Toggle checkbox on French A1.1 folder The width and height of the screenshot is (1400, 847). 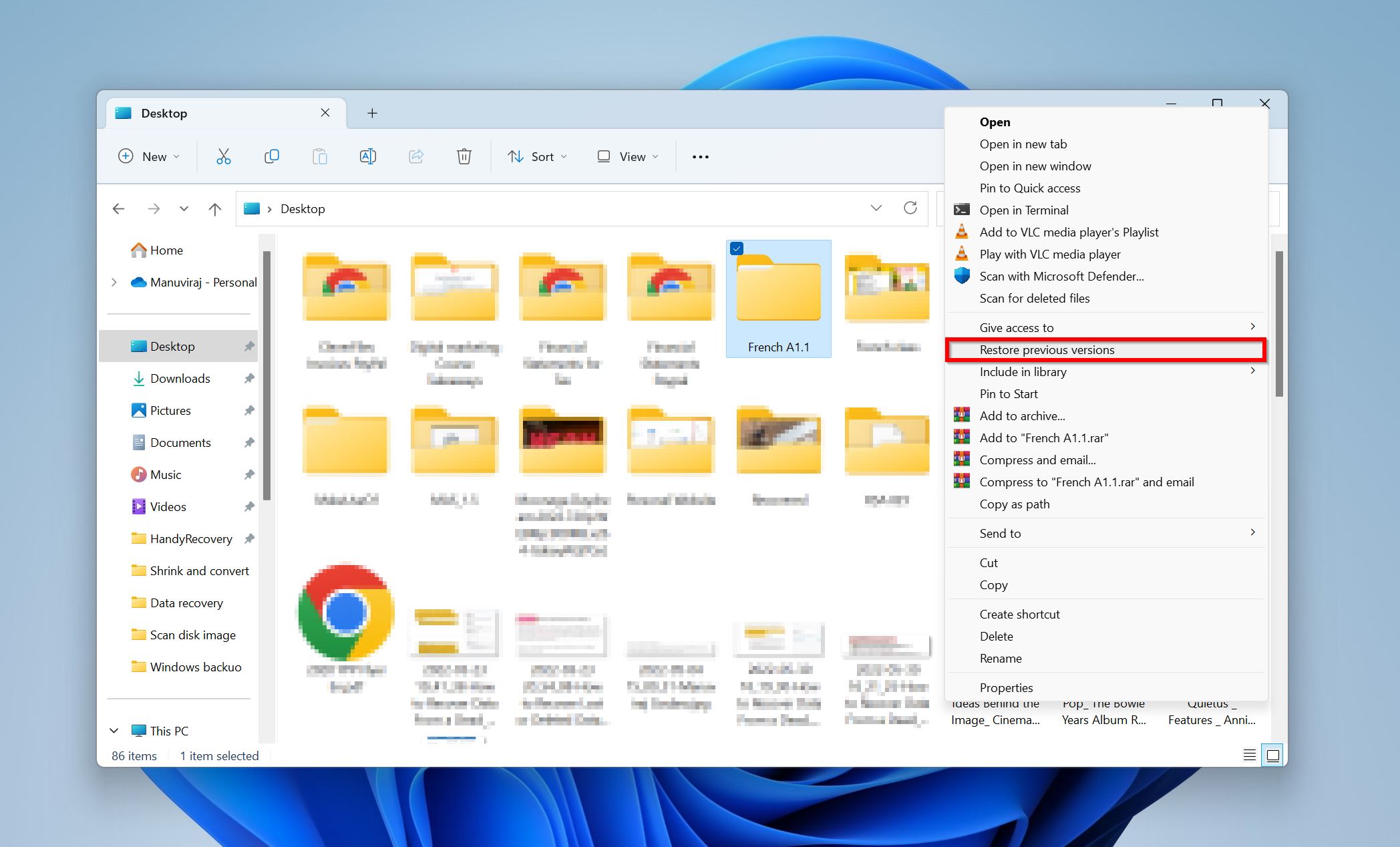[x=736, y=249]
